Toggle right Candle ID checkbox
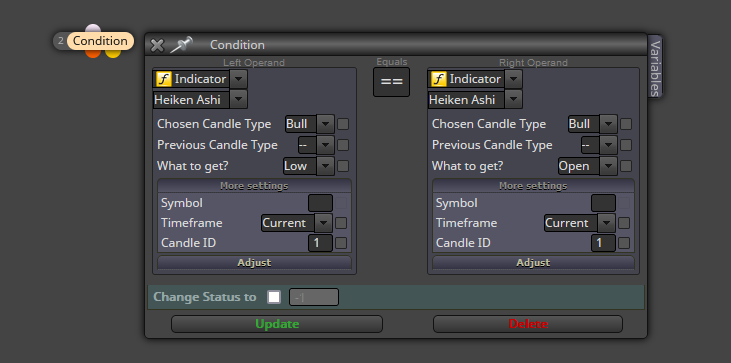731x363 pixels. click(x=624, y=243)
